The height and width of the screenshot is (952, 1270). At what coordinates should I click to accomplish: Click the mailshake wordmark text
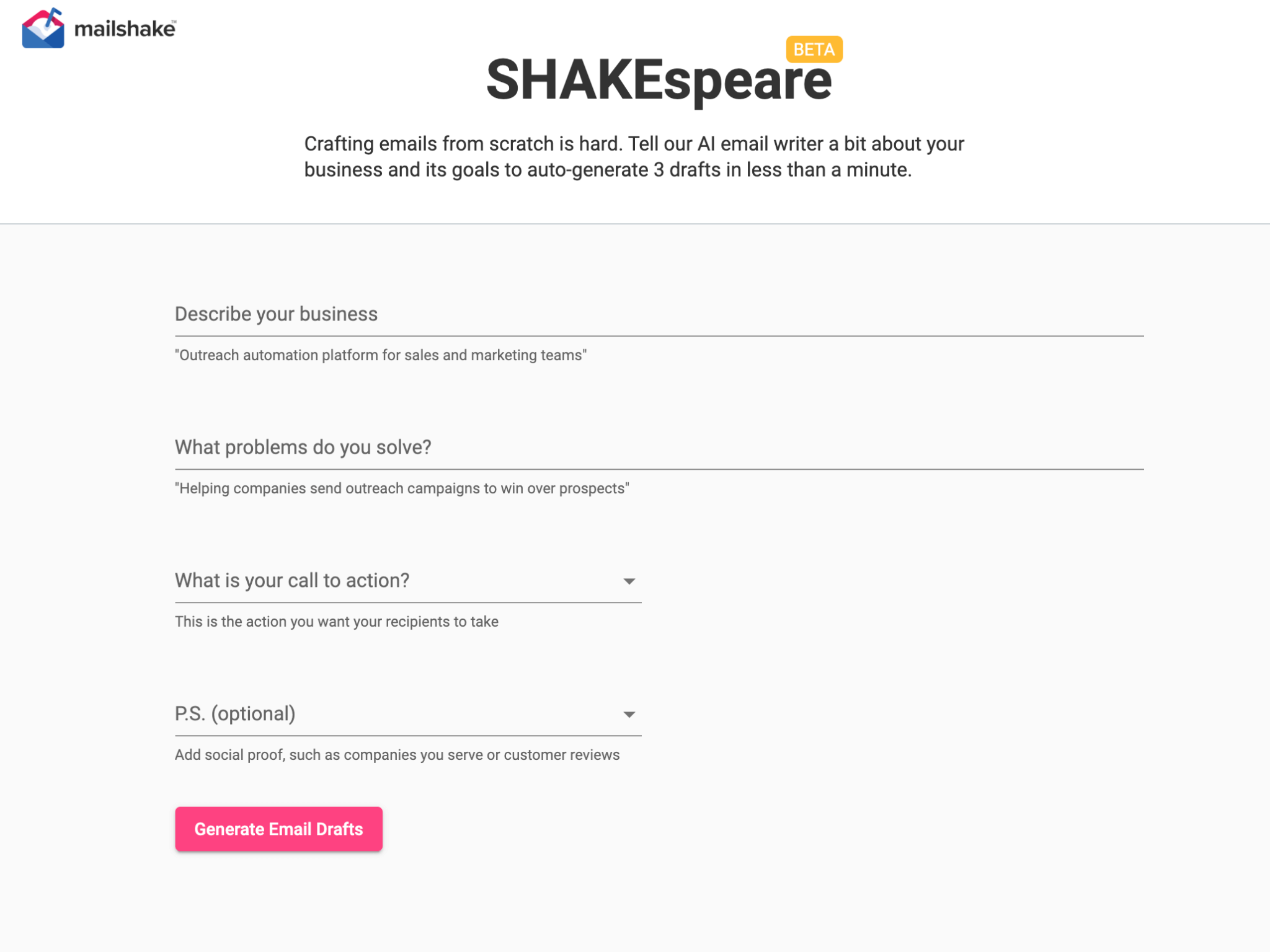click(x=125, y=29)
